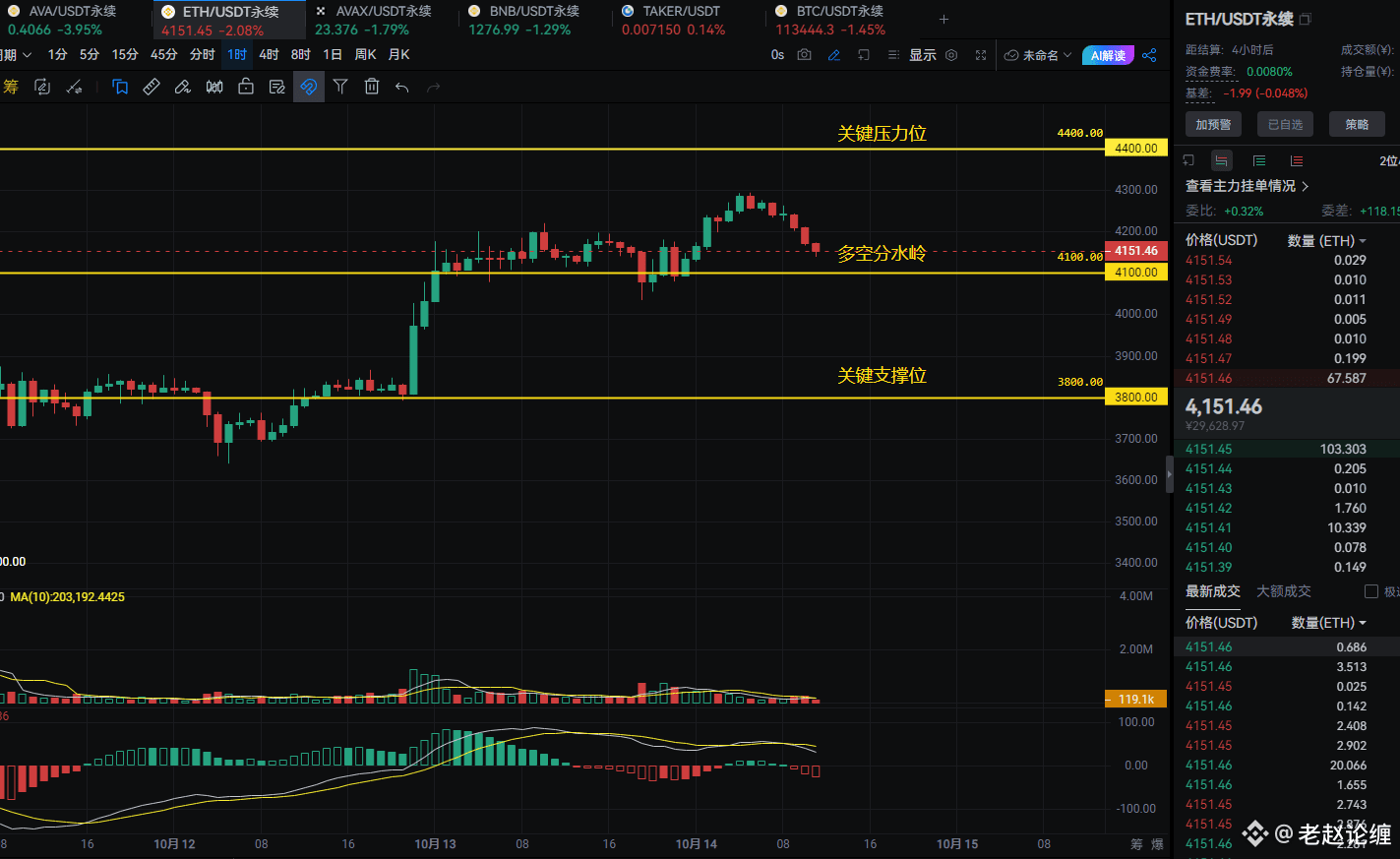Select the ruler measurement tool
This screenshot has height=859, width=1400.
pos(152,87)
